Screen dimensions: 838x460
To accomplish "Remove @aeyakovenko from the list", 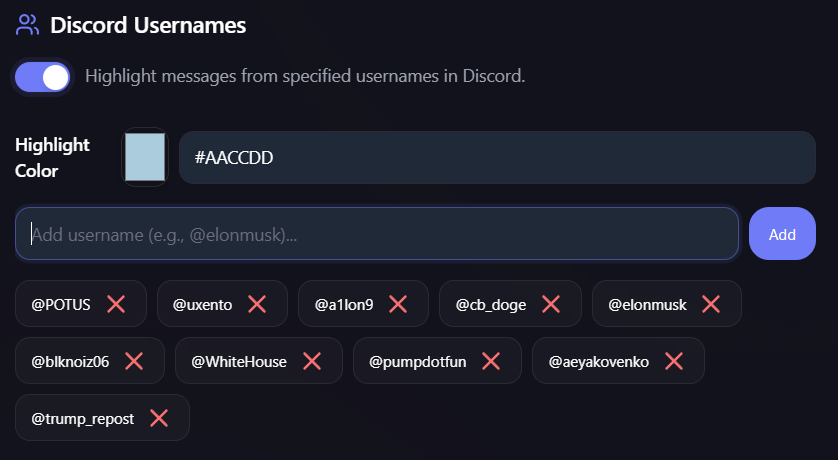I will click(674, 361).
